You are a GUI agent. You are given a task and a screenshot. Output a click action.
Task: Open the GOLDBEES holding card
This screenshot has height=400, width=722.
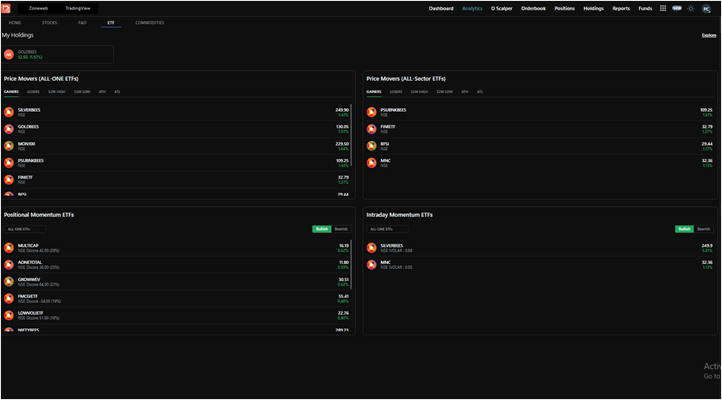[x=58, y=54]
